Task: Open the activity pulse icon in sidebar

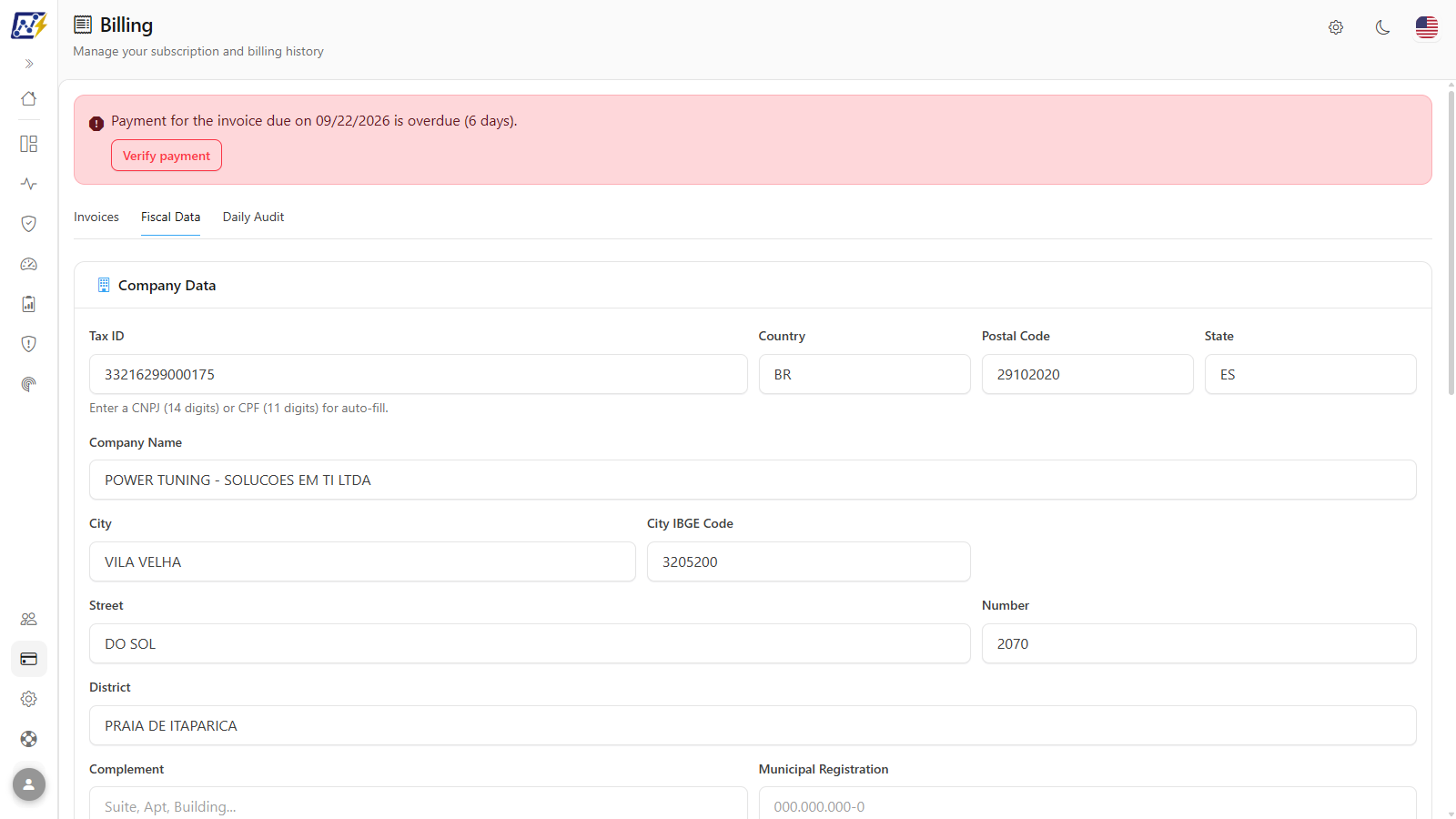Action: point(29,184)
